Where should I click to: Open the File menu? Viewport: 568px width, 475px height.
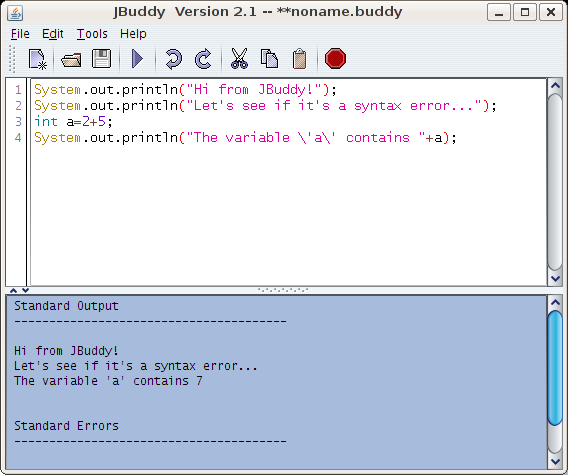point(20,34)
